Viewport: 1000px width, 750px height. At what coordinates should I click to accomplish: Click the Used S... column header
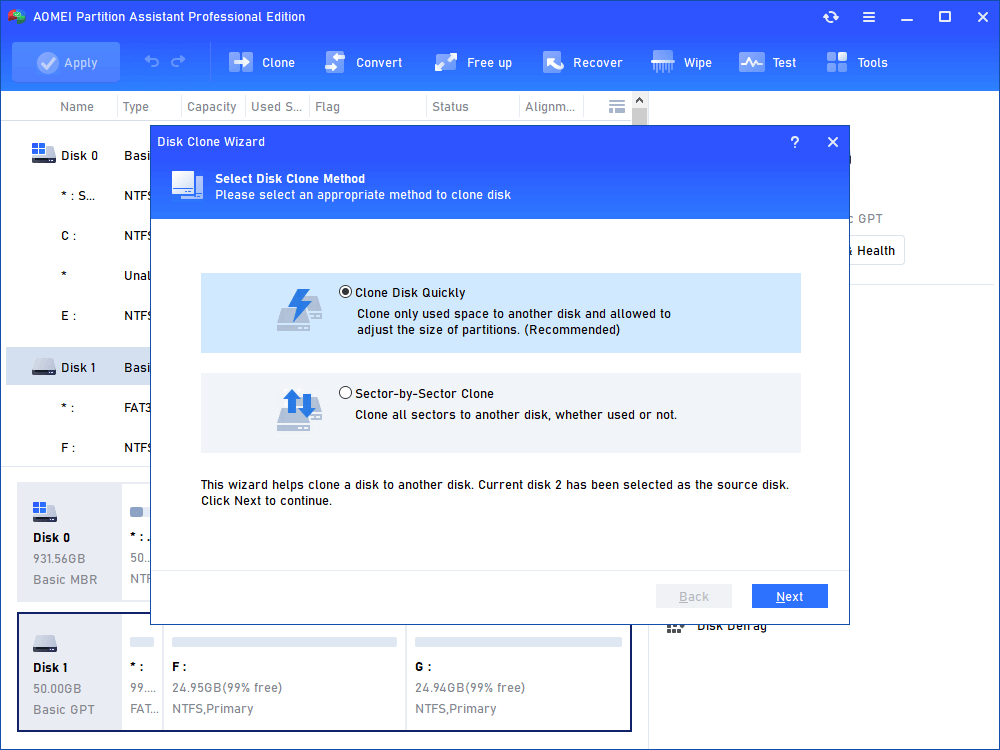(276, 107)
